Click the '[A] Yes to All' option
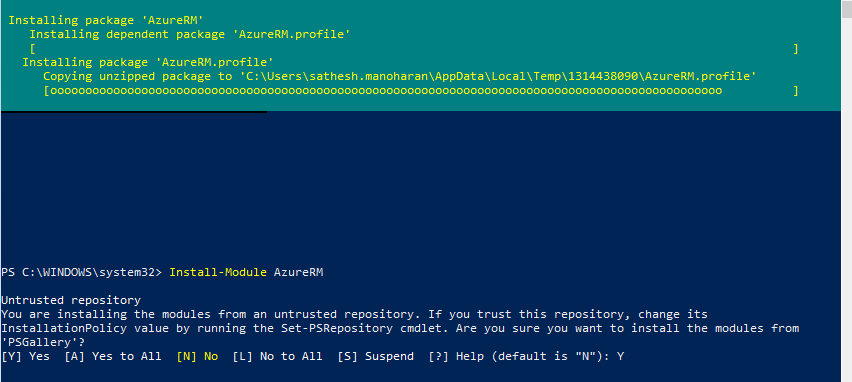Image resolution: width=852 pixels, height=382 pixels. [112, 356]
